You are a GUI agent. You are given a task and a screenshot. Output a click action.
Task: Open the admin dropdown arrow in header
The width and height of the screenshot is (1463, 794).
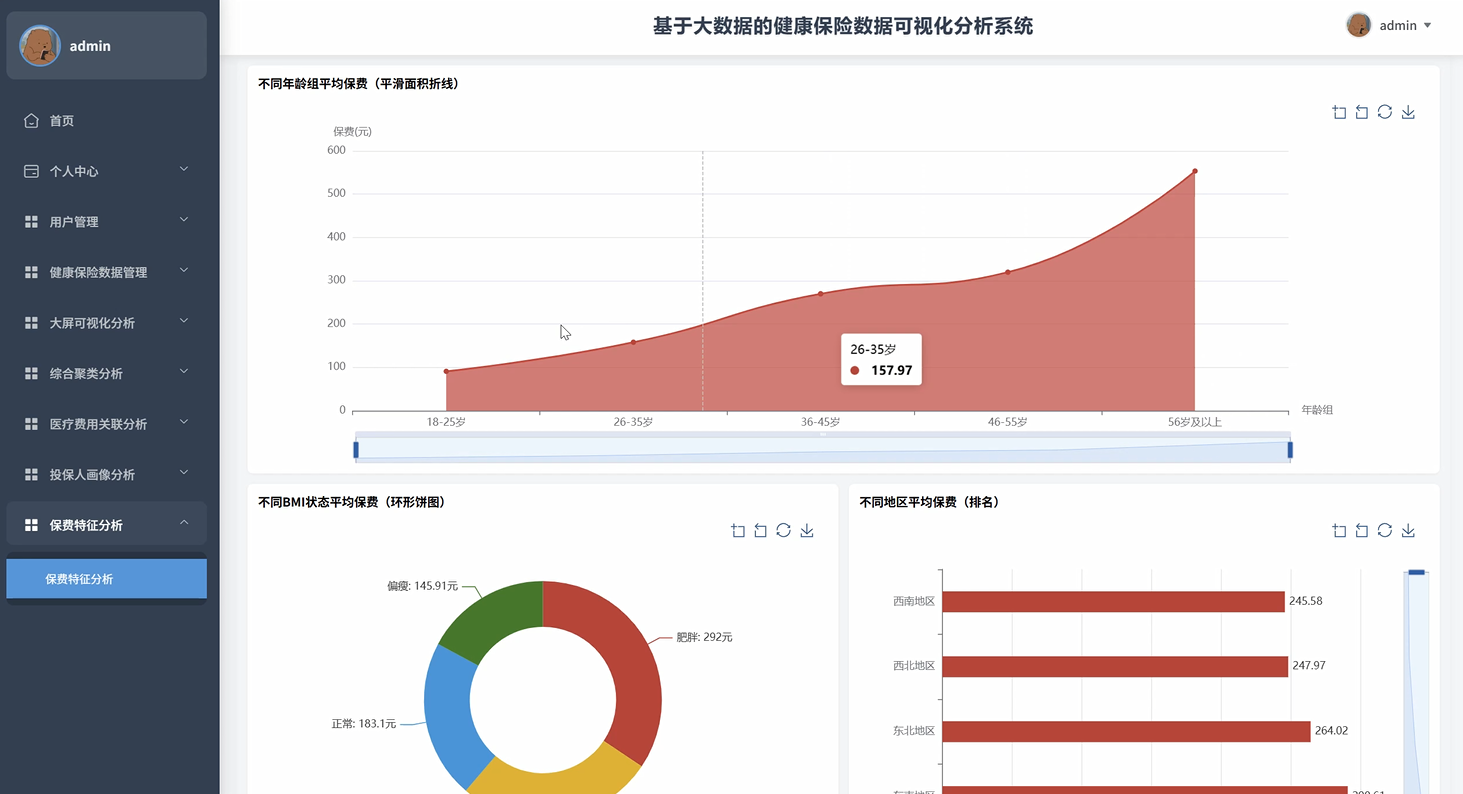[1428, 26]
